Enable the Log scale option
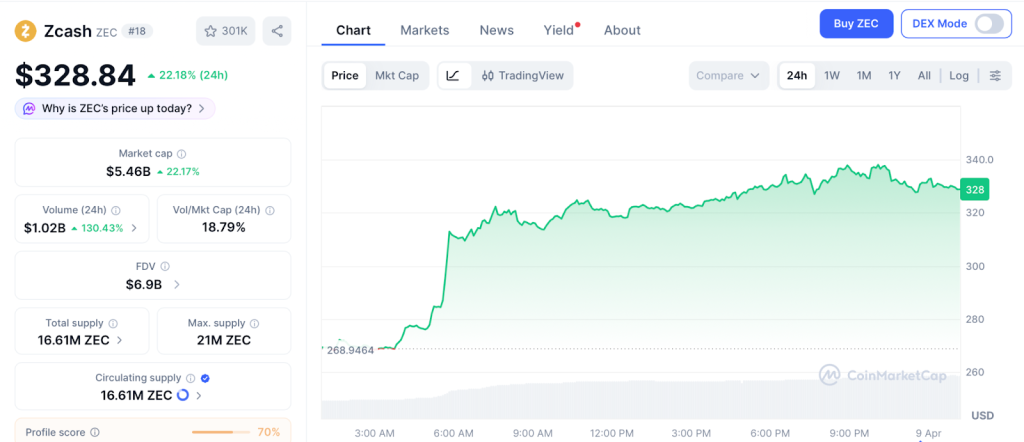Image resolution: width=1024 pixels, height=442 pixels. point(959,76)
